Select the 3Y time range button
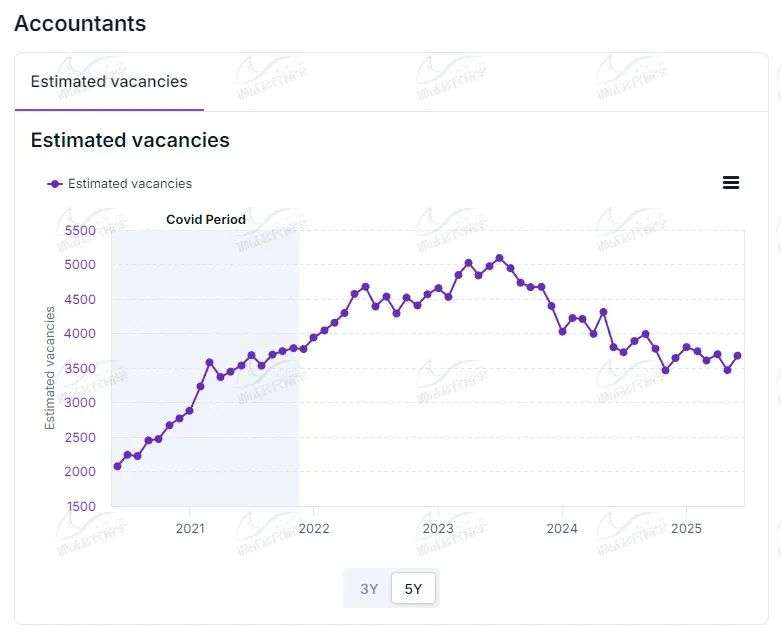This screenshot has width=781, height=633. pyautogui.click(x=369, y=589)
